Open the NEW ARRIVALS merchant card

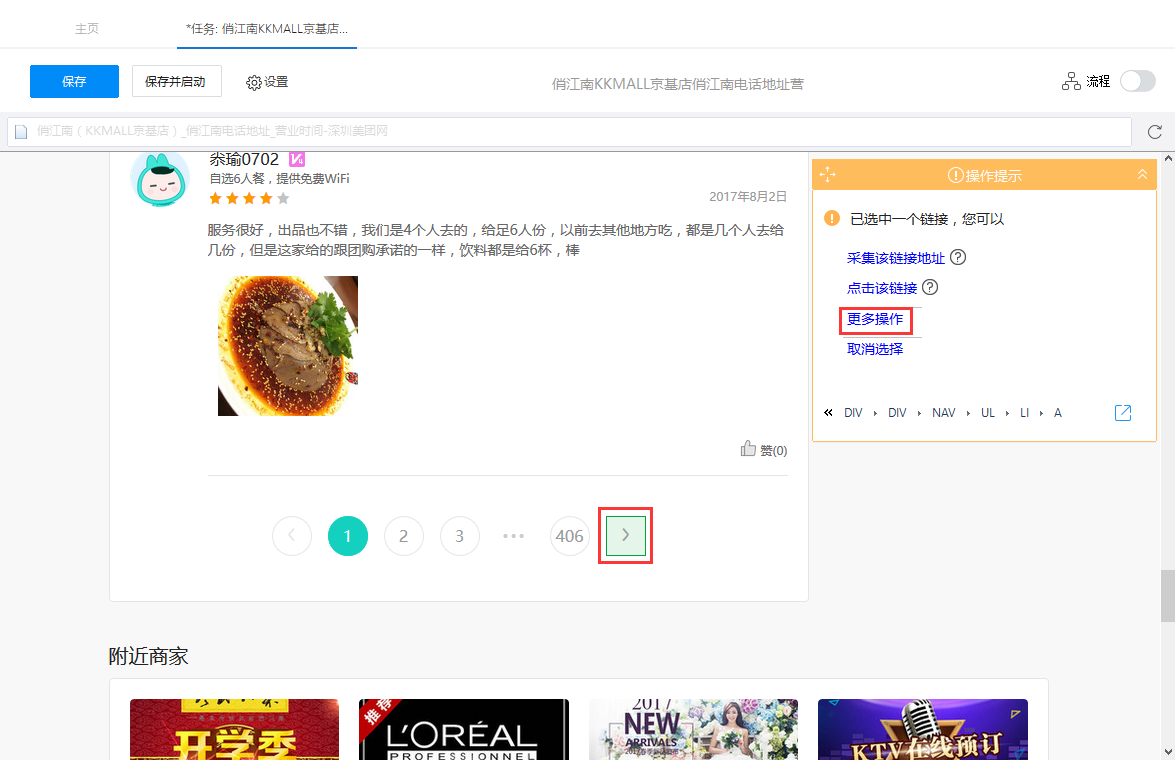coord(693,729)
